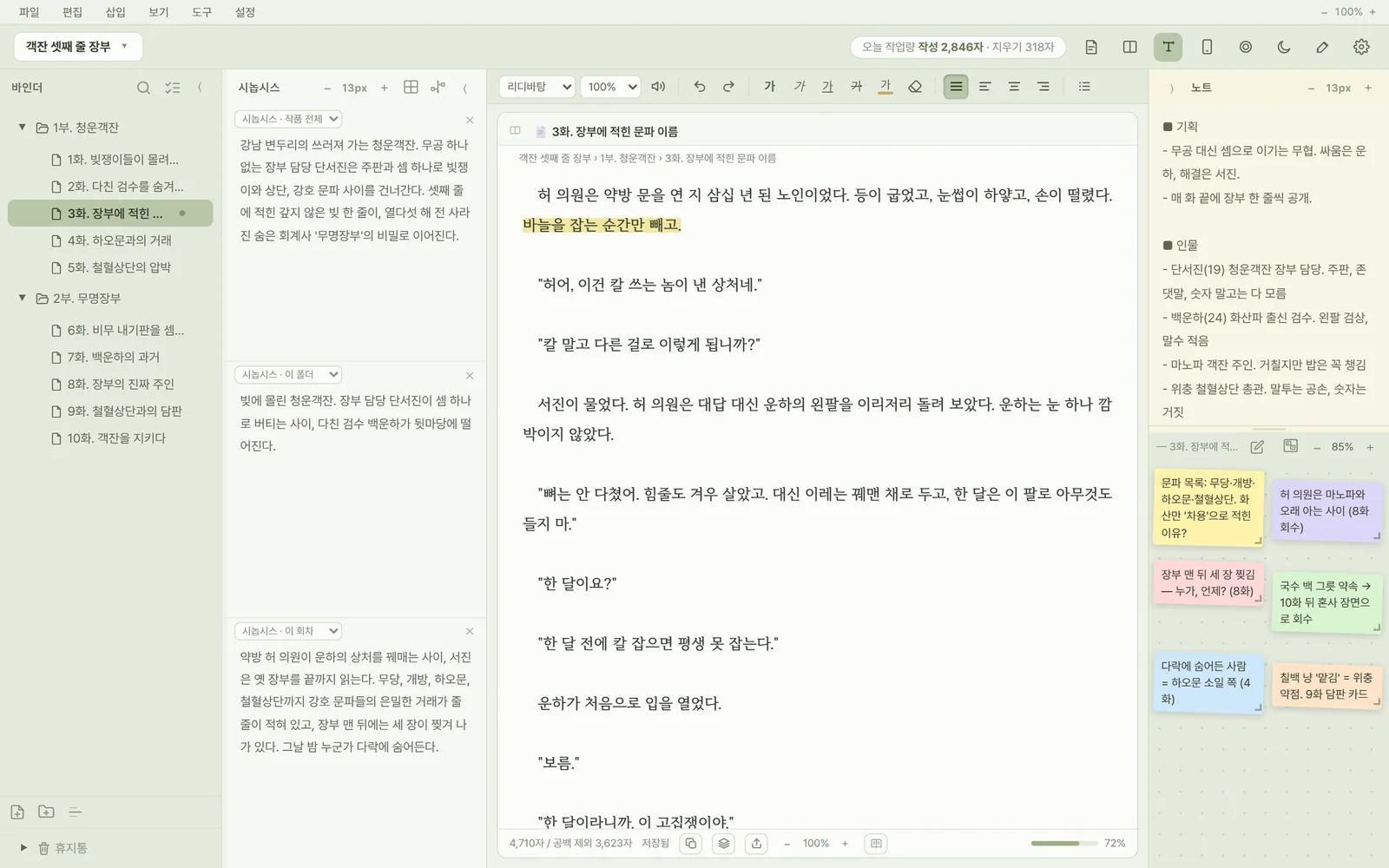Add new document icon at binder bottom
Screen dimensions: 1389x868
coord(17,812)
